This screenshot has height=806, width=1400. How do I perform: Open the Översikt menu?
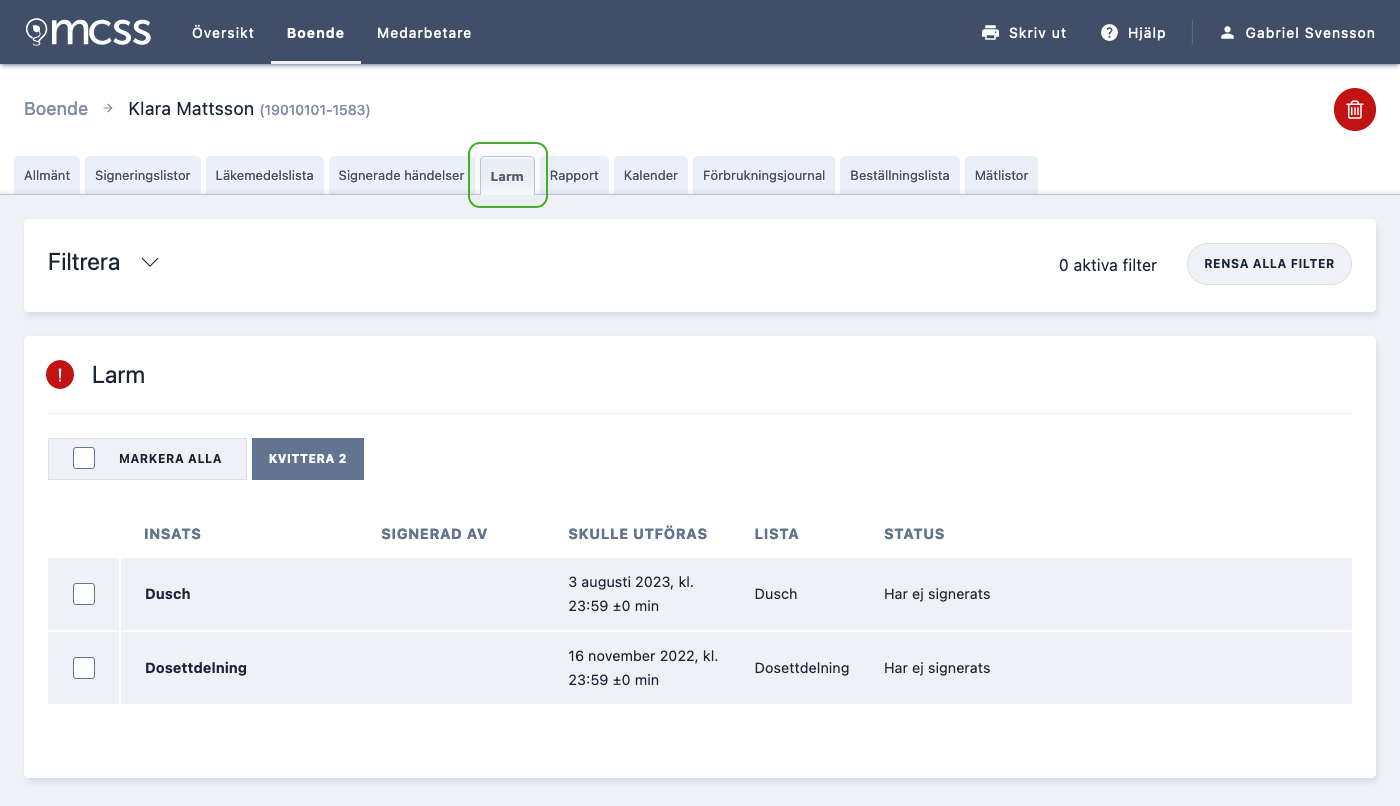223,33
